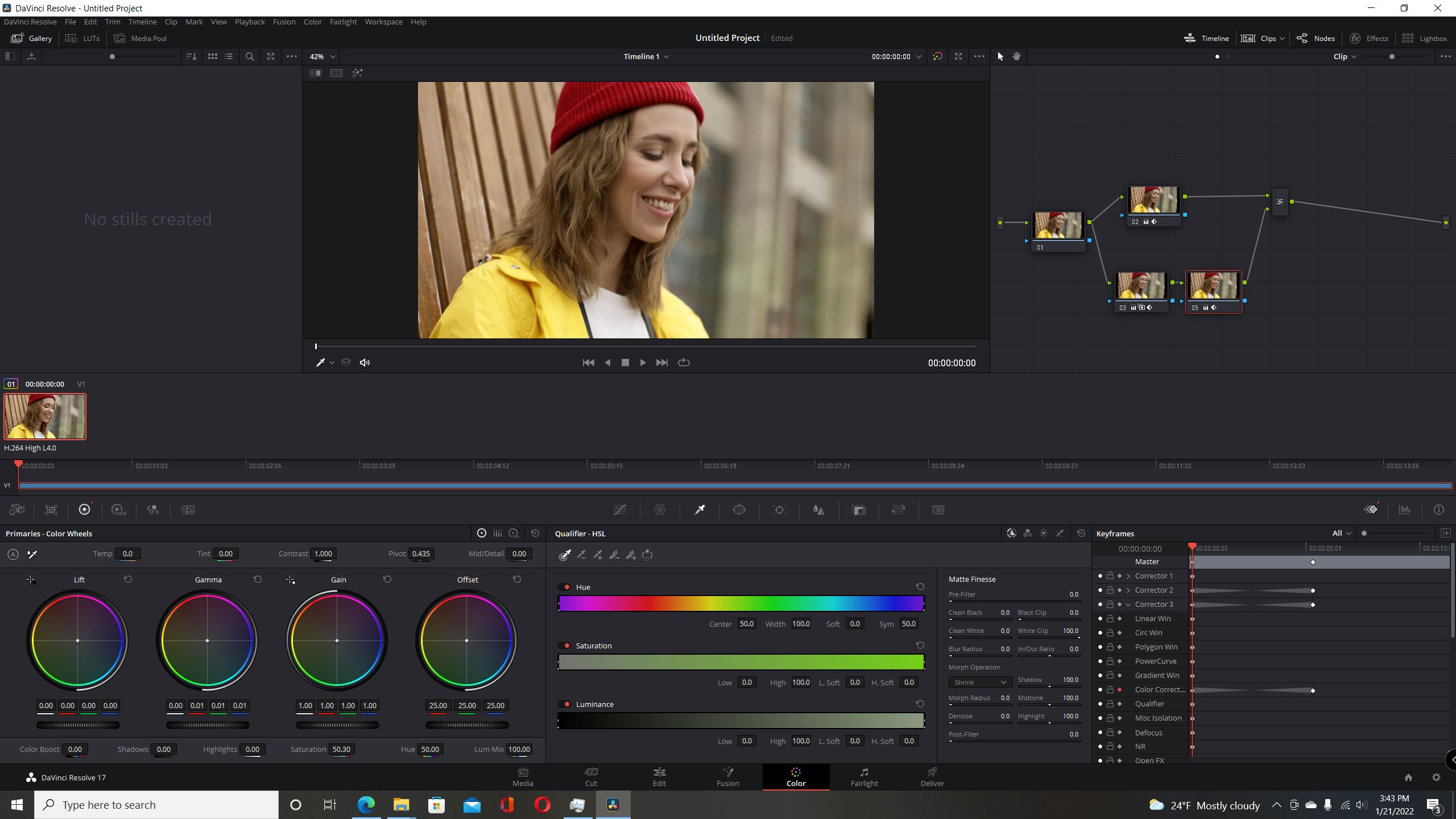
Task: Open the Keyframes All filter dropdown
Action: pyautogui.click(x=1342, y=533)
